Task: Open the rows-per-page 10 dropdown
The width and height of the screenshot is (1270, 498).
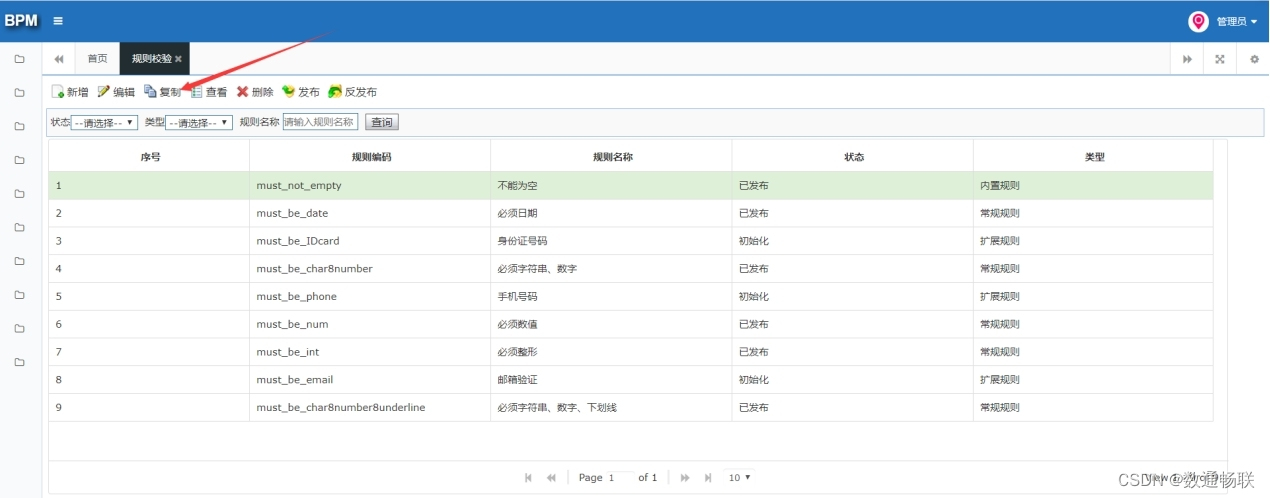Action: click(740, 478)
